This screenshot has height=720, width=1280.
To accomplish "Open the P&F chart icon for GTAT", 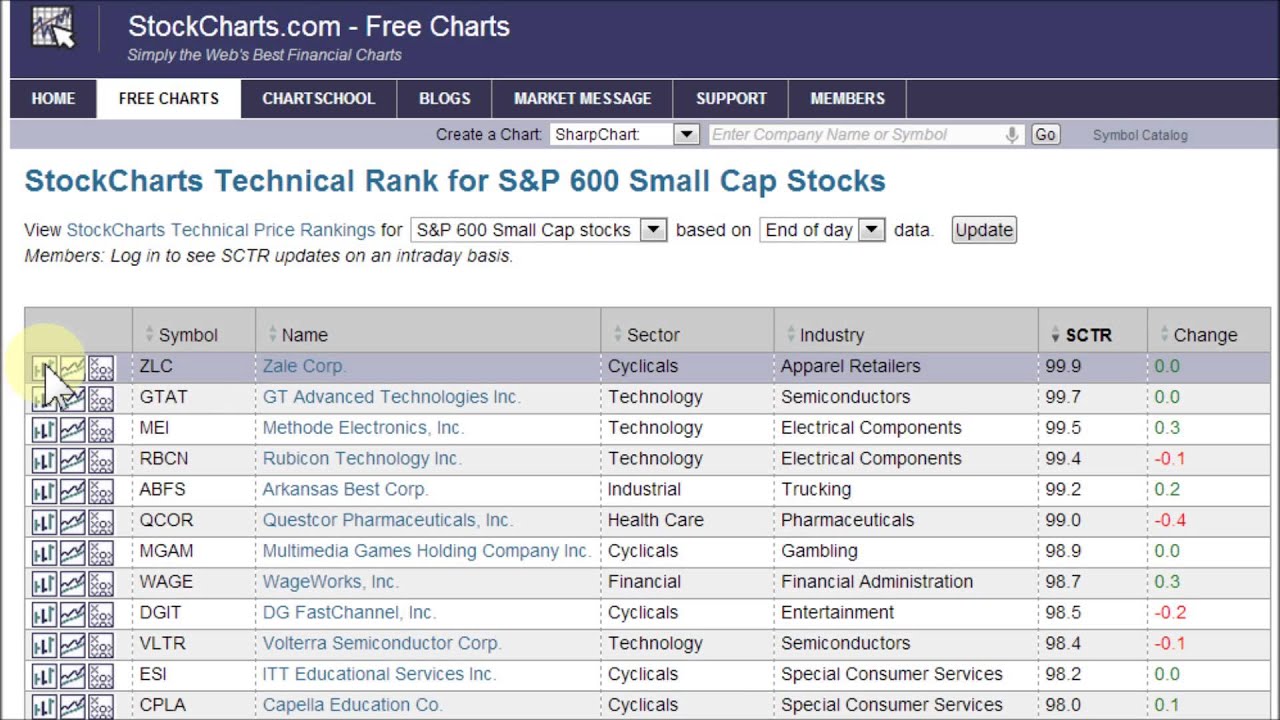I will click(101, 400).
